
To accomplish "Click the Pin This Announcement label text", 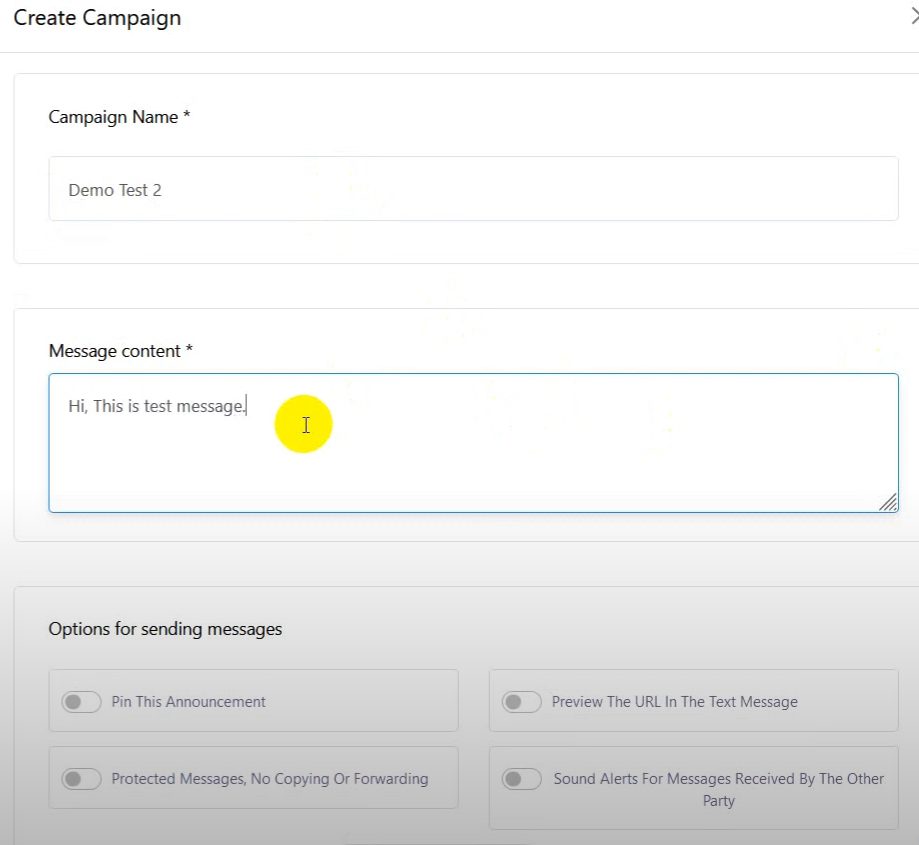I will 188,702.
